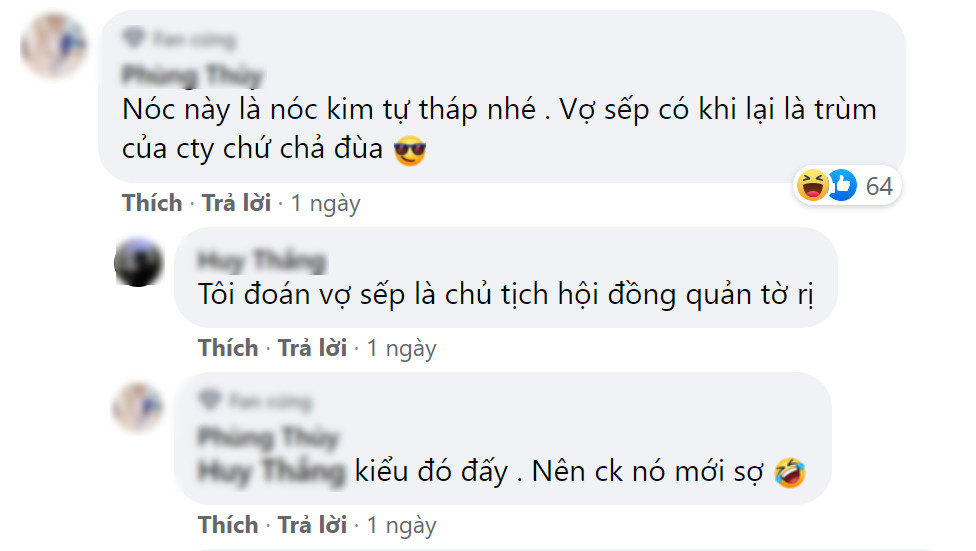Reply to the 'Tôi đoán vợ sếp' comment
Image resolution: width=976 pixels, height=551 pixels.
(312, 348)
